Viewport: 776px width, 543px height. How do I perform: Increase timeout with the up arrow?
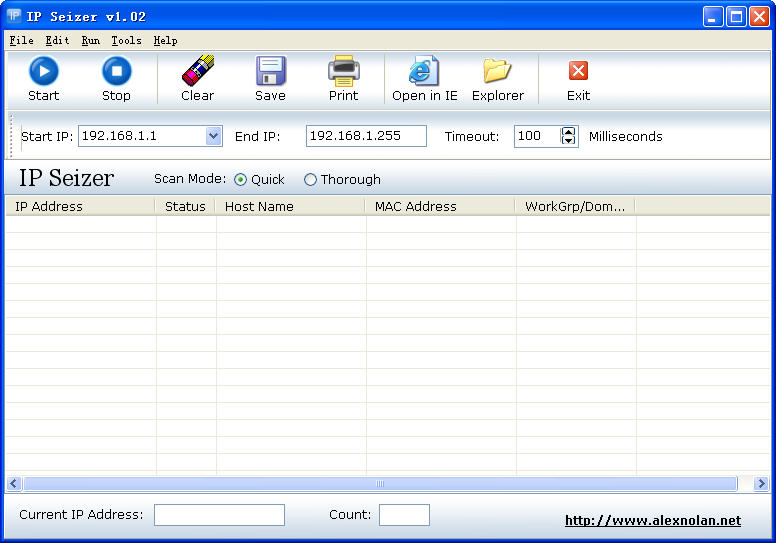pyautogui.click(x=569, y=131)
